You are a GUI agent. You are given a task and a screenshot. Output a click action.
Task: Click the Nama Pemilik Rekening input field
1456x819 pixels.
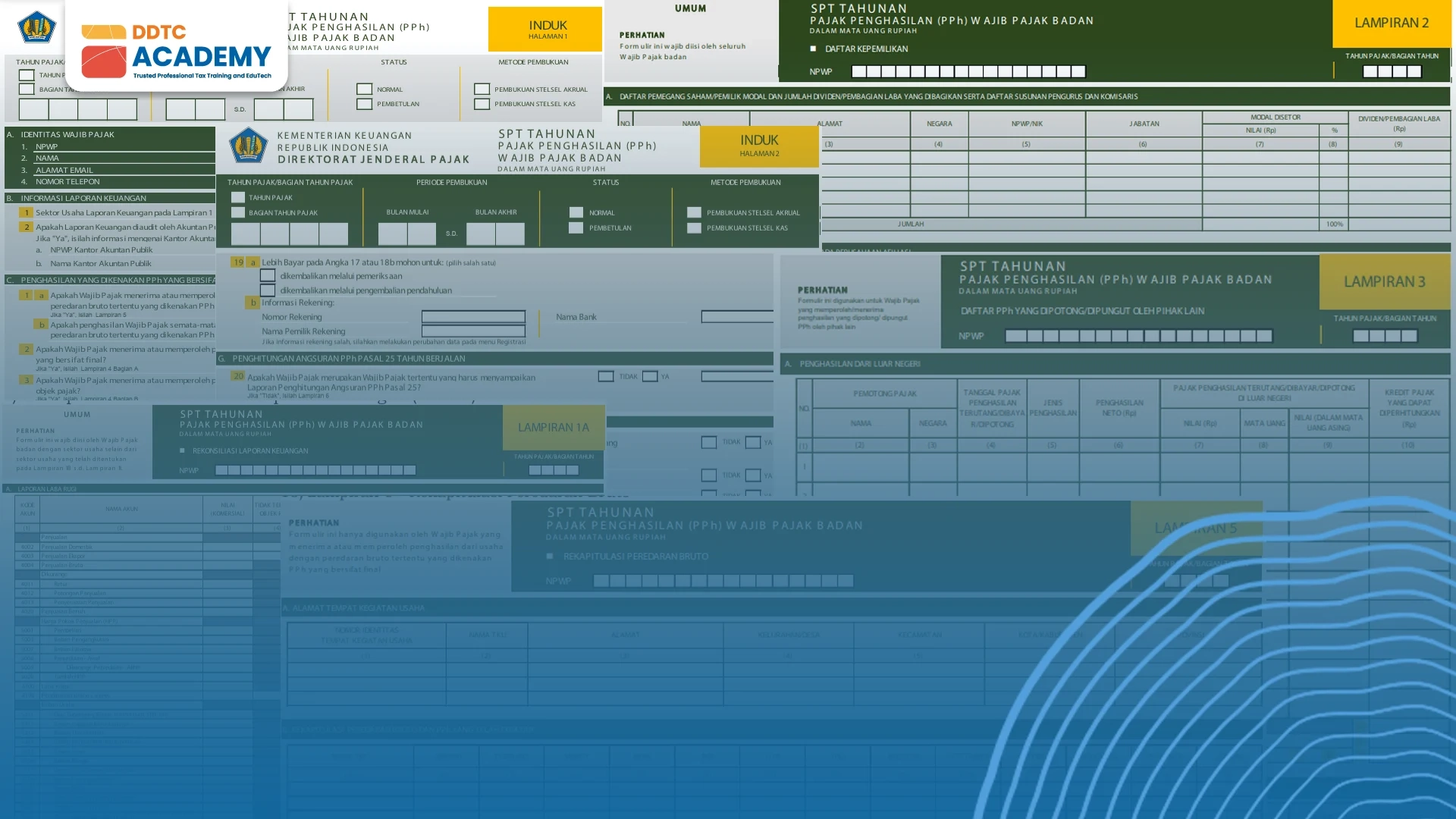[x=473, y=331]
